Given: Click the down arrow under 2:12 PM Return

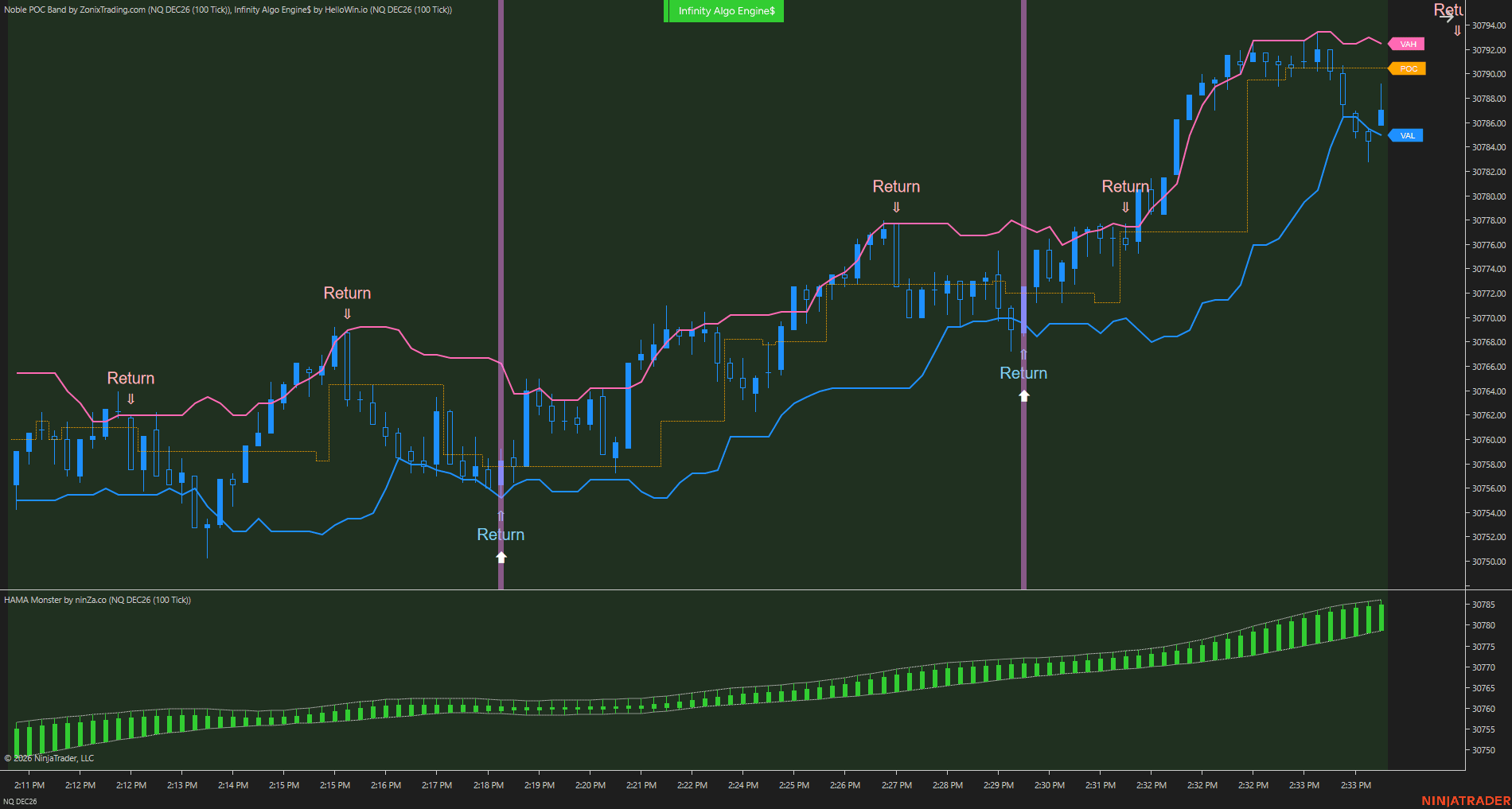Looking at the screenshot, I should coord(131,399).
